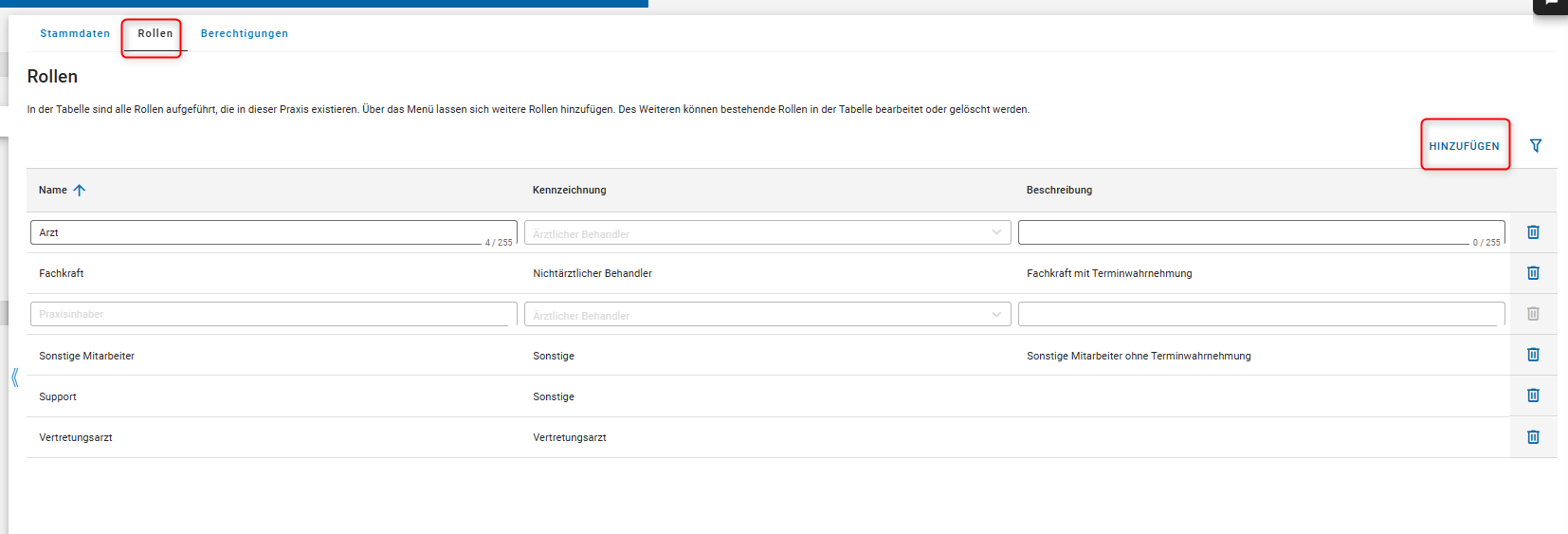The width and height of the screenshot is (1568, 534).
Task: Delete the Vertretungsarzt role row
Action: (x=1533, y=437)
